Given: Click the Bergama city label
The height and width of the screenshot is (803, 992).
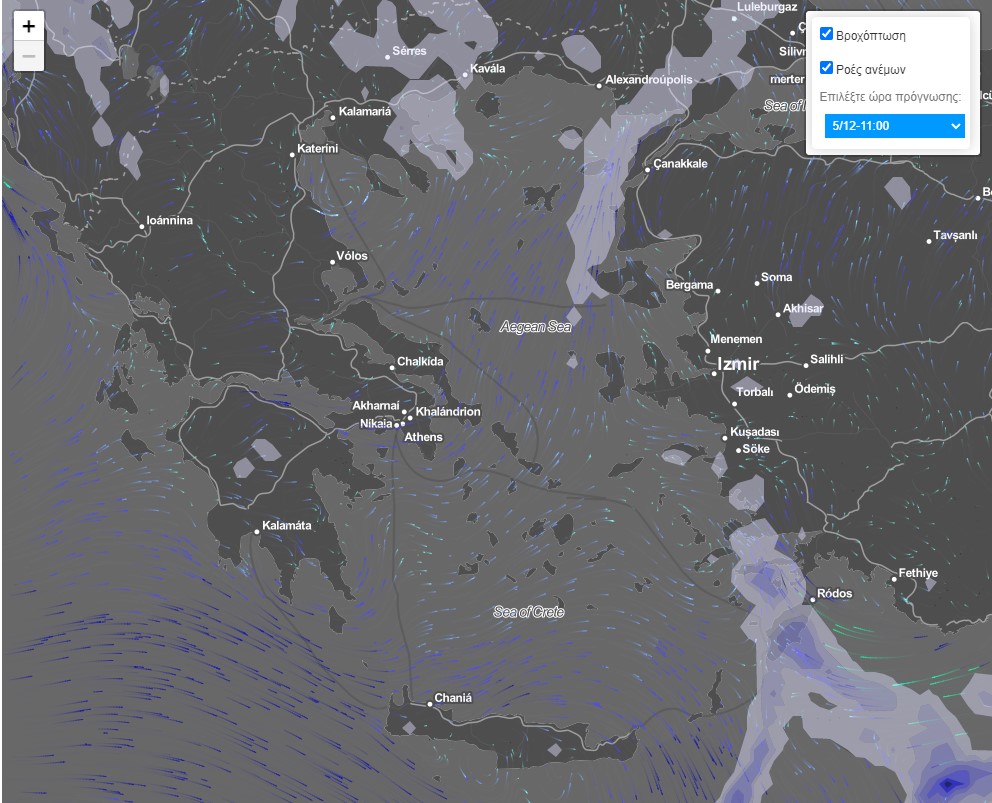Looking at the screenshot, I should click(x=689, y=285).
